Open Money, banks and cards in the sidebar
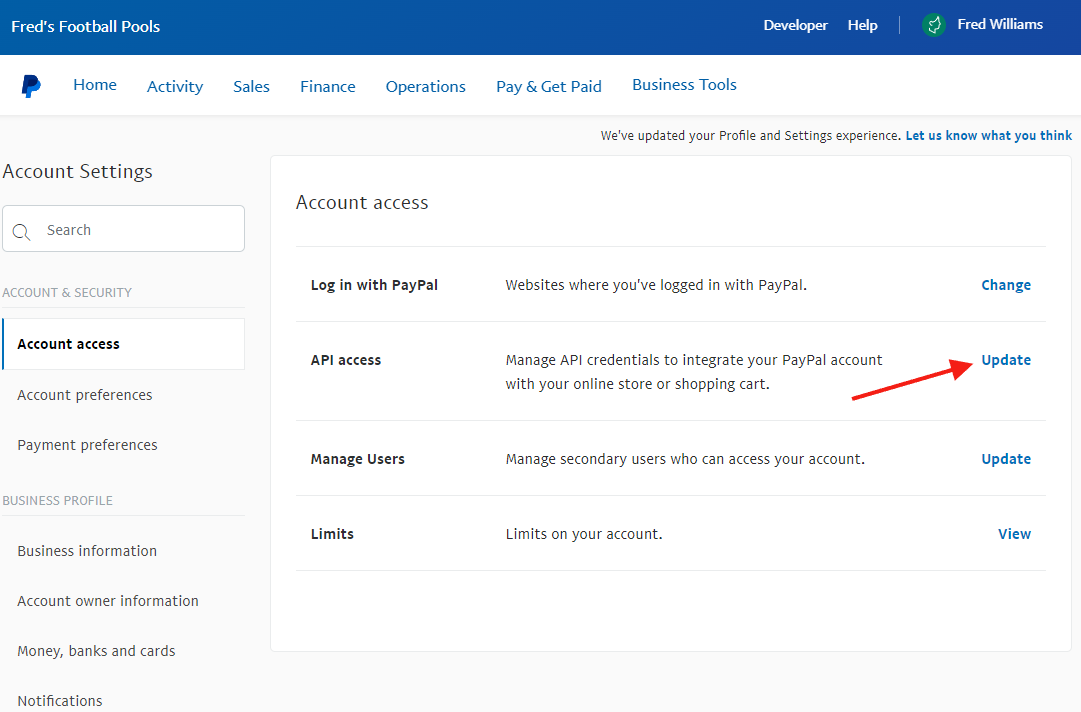The width and height of the screenshot is (1081, 712). (x=97, y=651)
